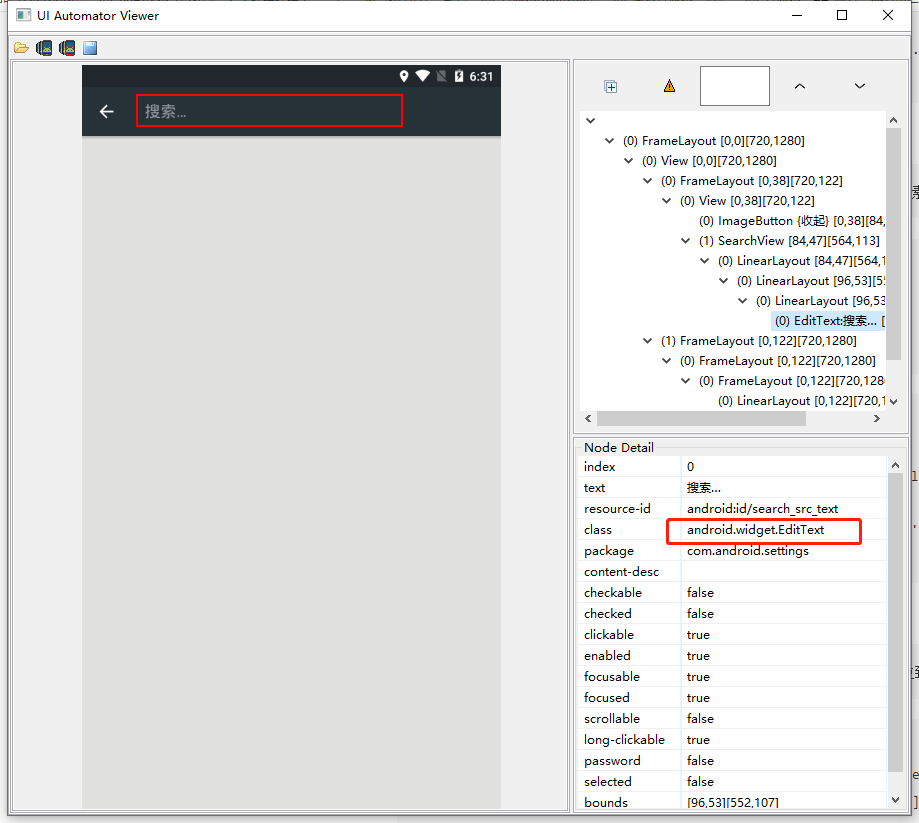The width and height of the screenshot is (919, 823).
Task: Click the text row value 搜索...
Action: (704, 488)
